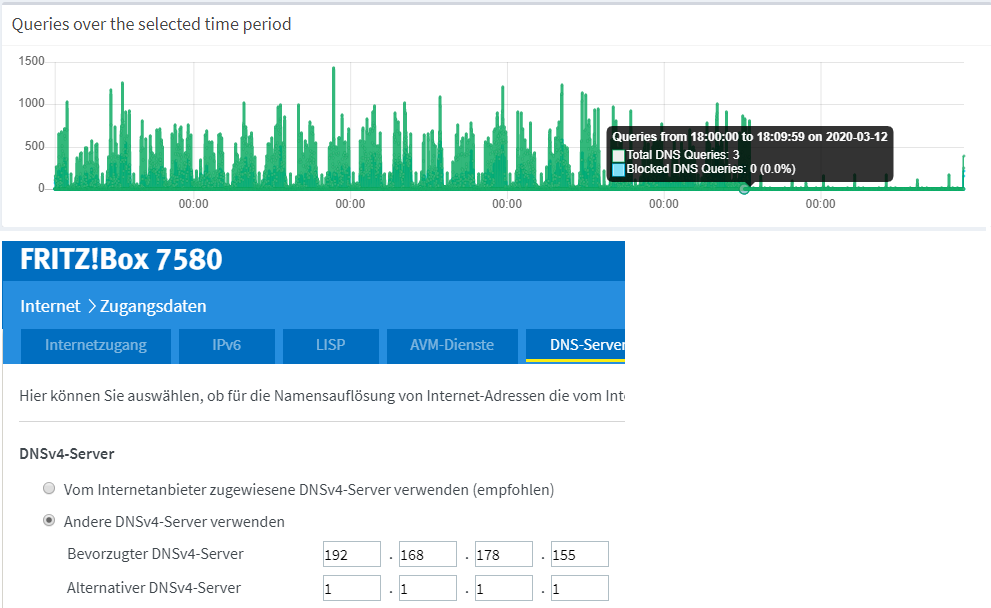Click 'Queries over the selected time period' heading
This screenshot has width=991, height=608.
[152, 24]
